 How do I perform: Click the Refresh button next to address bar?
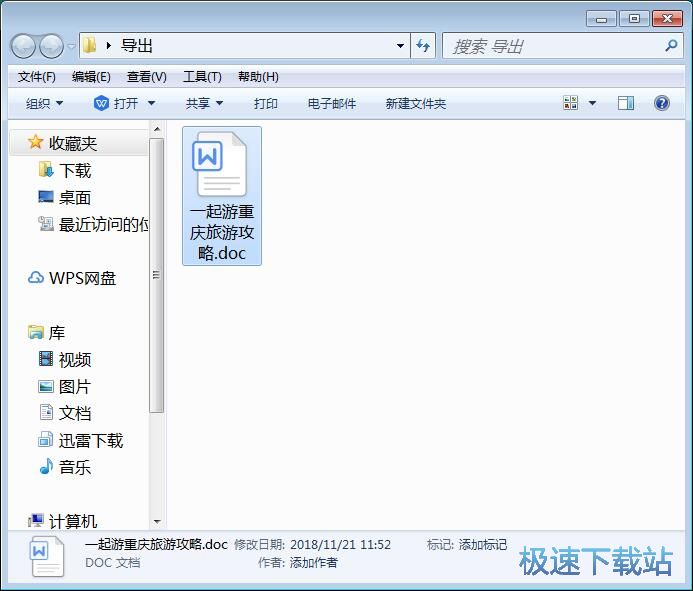423,46
